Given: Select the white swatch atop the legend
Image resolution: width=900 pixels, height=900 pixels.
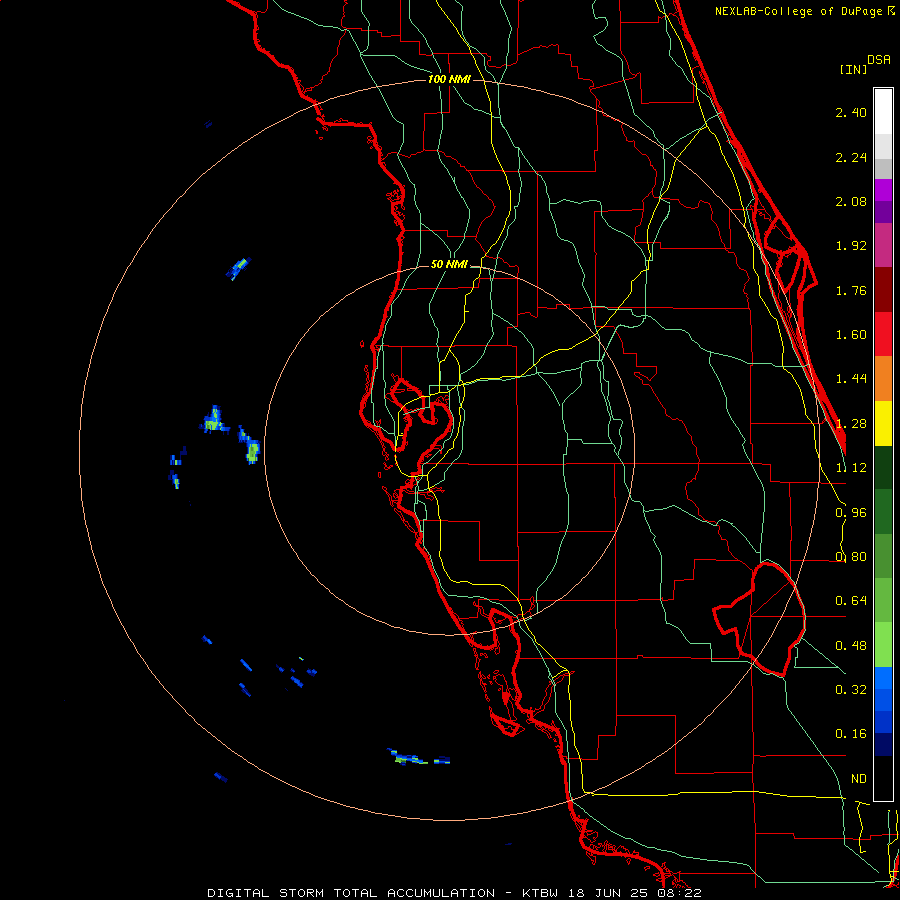Looking at the screenshot, I should (883, 112).
